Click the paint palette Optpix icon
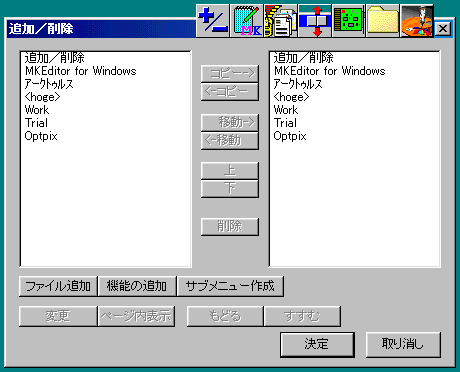This screenshot has height=372, width=460. point(417,21)
